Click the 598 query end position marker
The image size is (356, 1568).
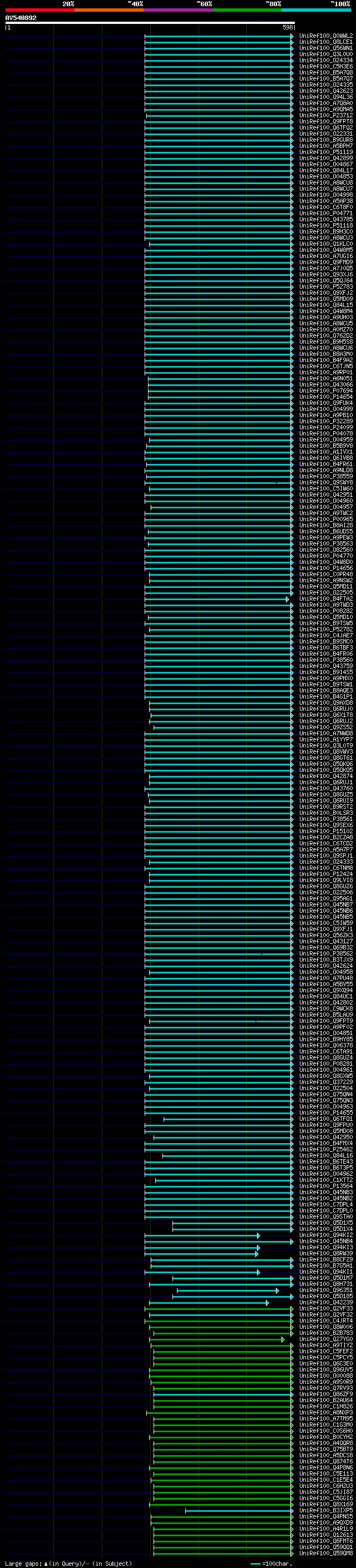pos(288,27)
